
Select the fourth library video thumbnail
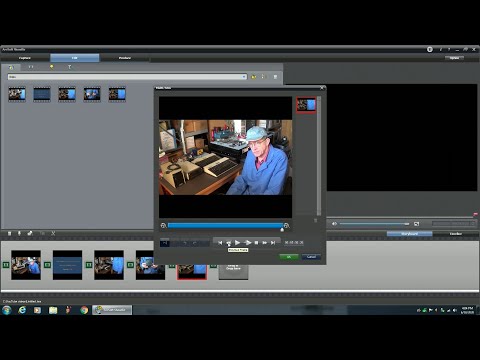[92, 94]
